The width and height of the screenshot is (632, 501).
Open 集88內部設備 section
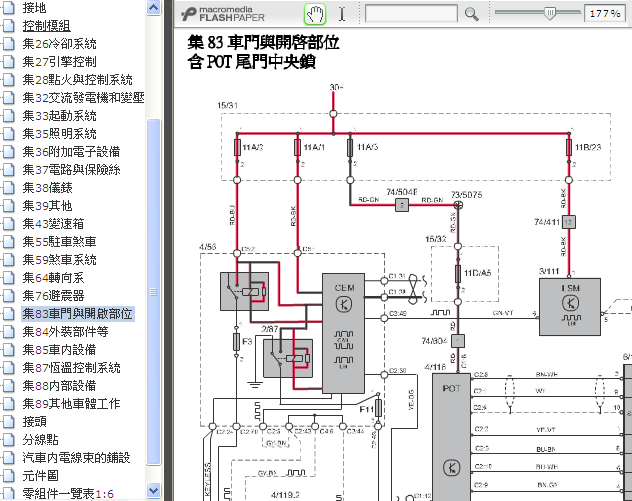[59, 386]
